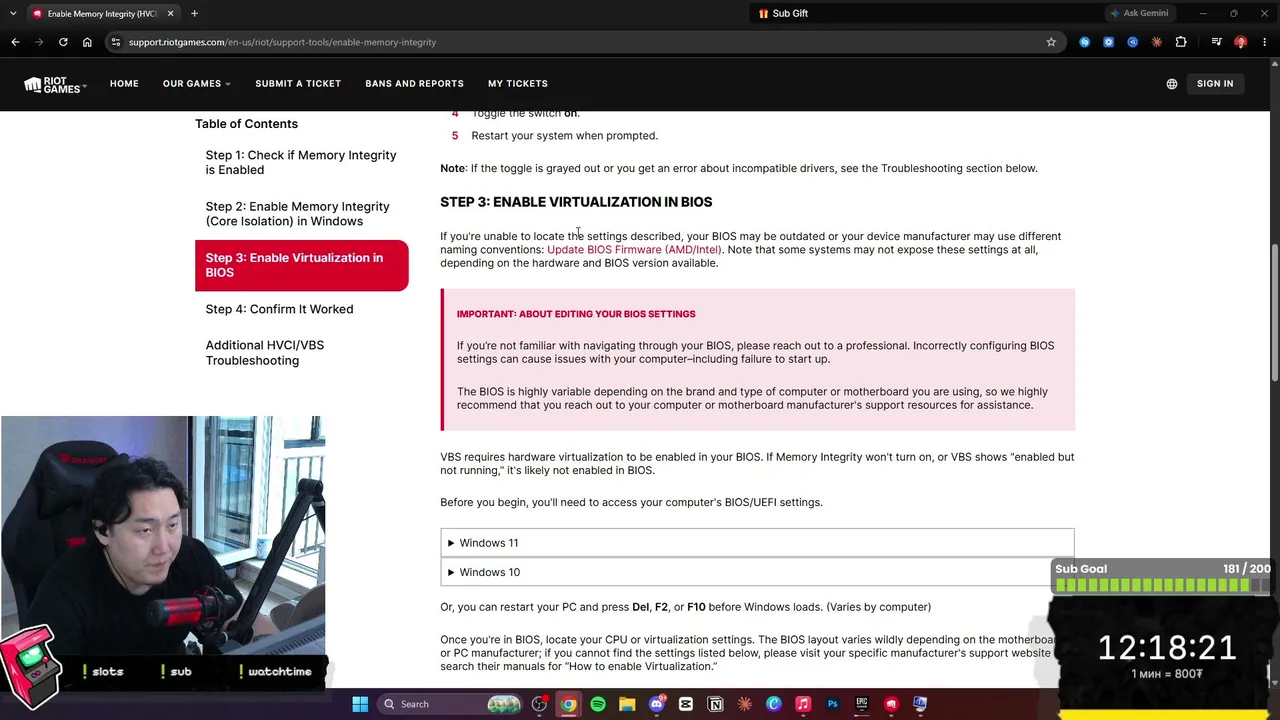Viewport: 1280px width, 720px height.
Task: Open the Extensions puzzle icon
Action: [1181, 42]
